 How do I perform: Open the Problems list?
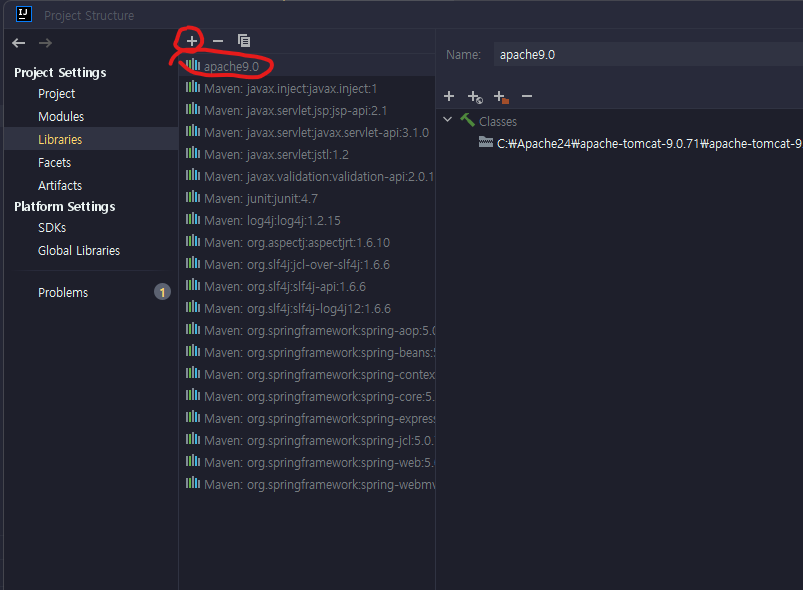[x=63, y=292]
